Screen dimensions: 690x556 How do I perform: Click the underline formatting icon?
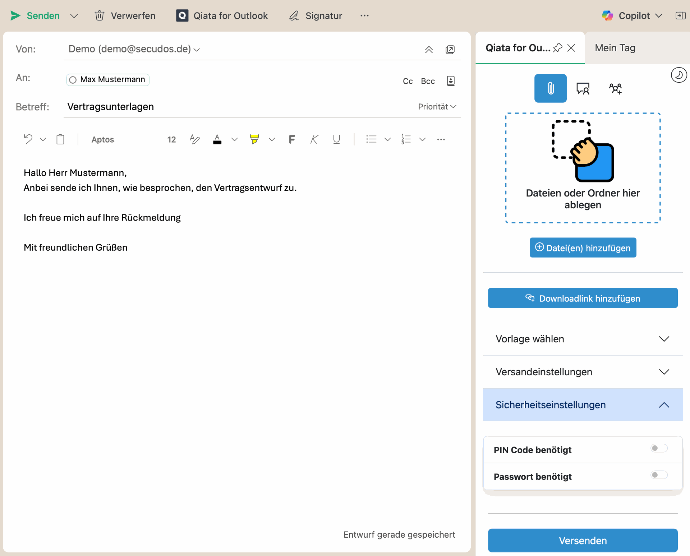click(336, 139)
